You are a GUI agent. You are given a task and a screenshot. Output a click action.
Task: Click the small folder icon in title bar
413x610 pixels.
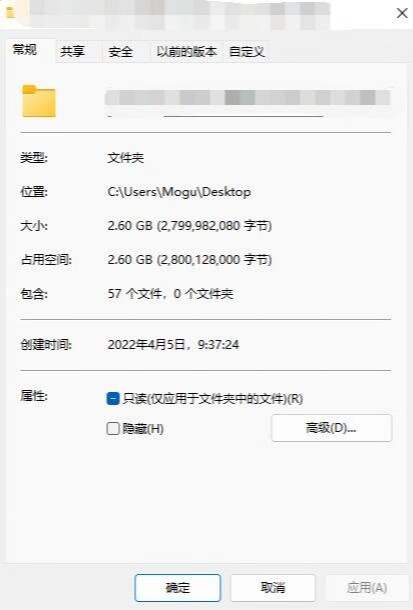tap(10, 12)
